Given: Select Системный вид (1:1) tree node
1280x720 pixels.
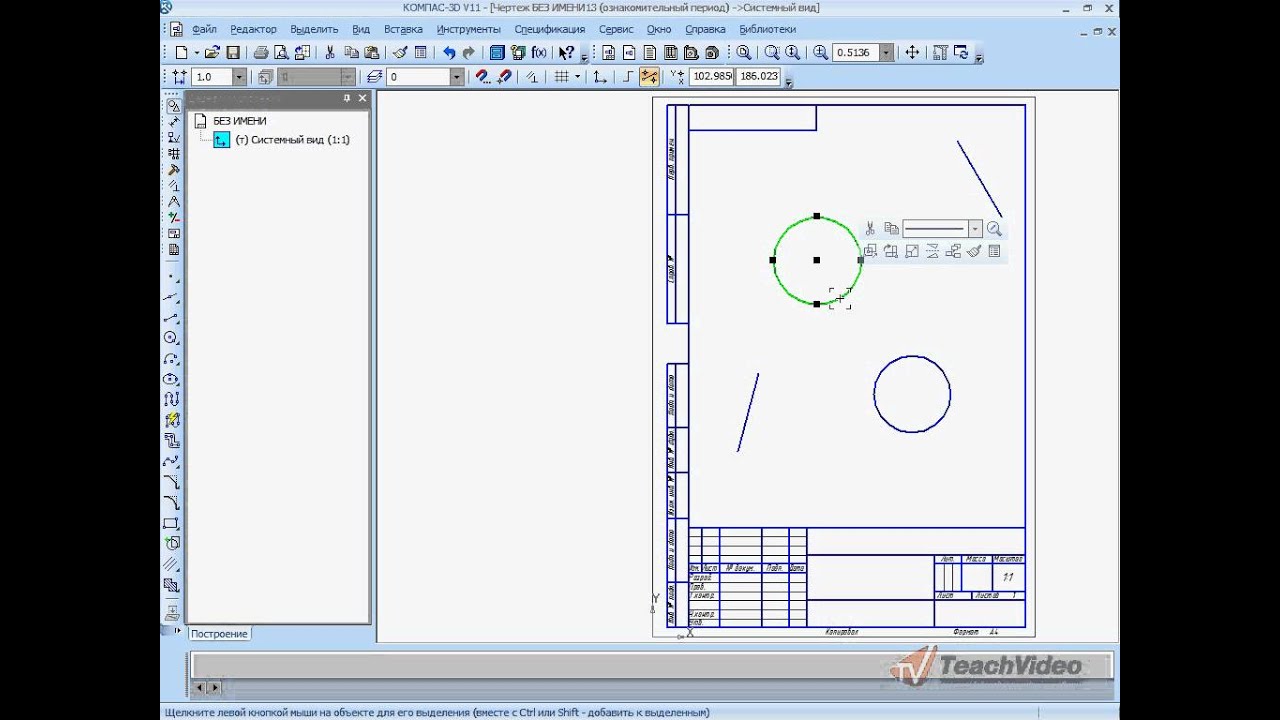Looking at the screenshot, I should tap(292, 140).
